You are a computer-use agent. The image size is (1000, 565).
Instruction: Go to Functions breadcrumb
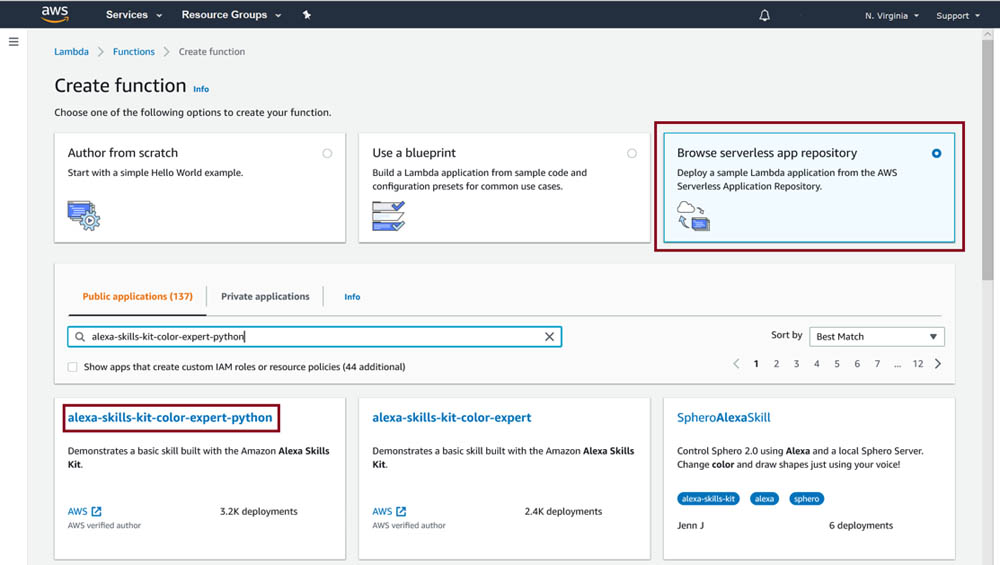point(134,52)
